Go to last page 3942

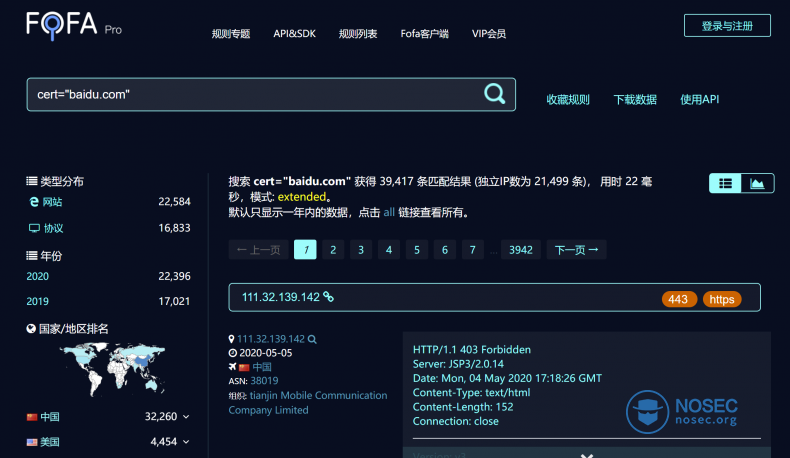(x=521, y=249)
